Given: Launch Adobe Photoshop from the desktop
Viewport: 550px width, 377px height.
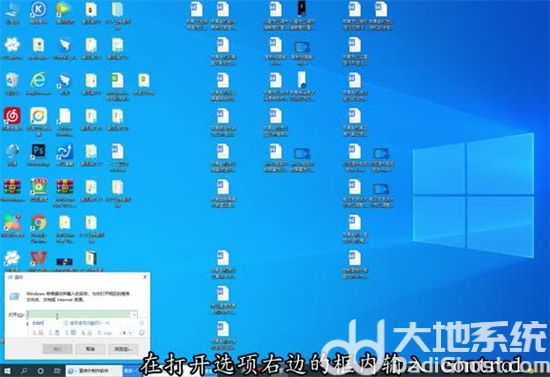Looking at the screenshot, I should 39,155.
